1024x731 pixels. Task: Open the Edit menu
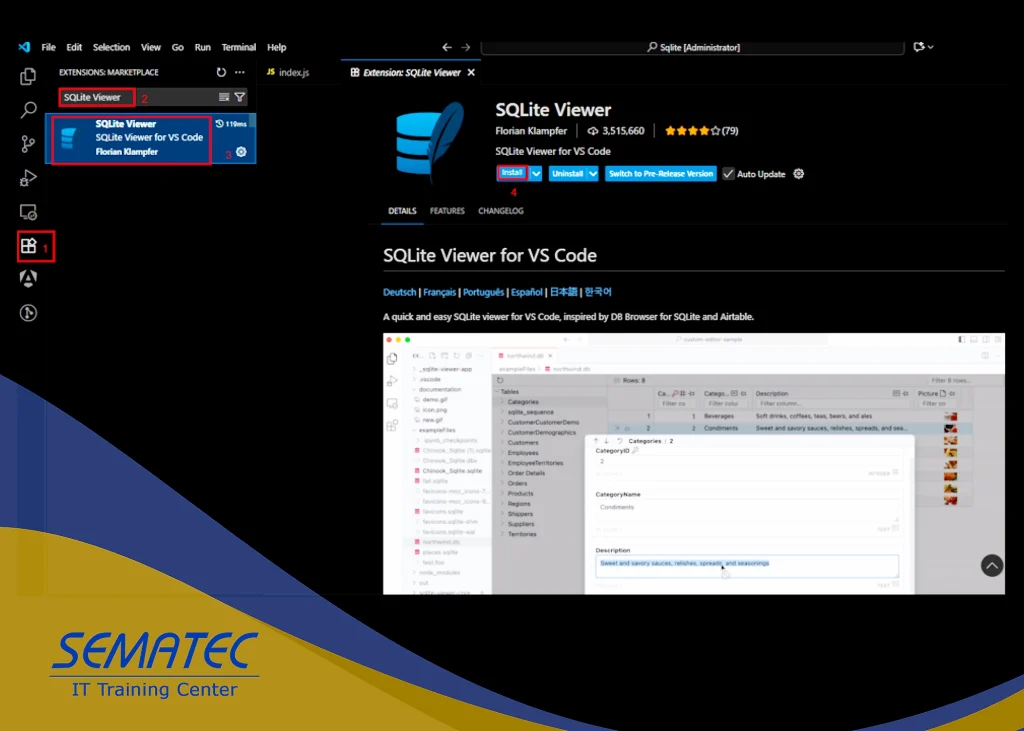74,47
